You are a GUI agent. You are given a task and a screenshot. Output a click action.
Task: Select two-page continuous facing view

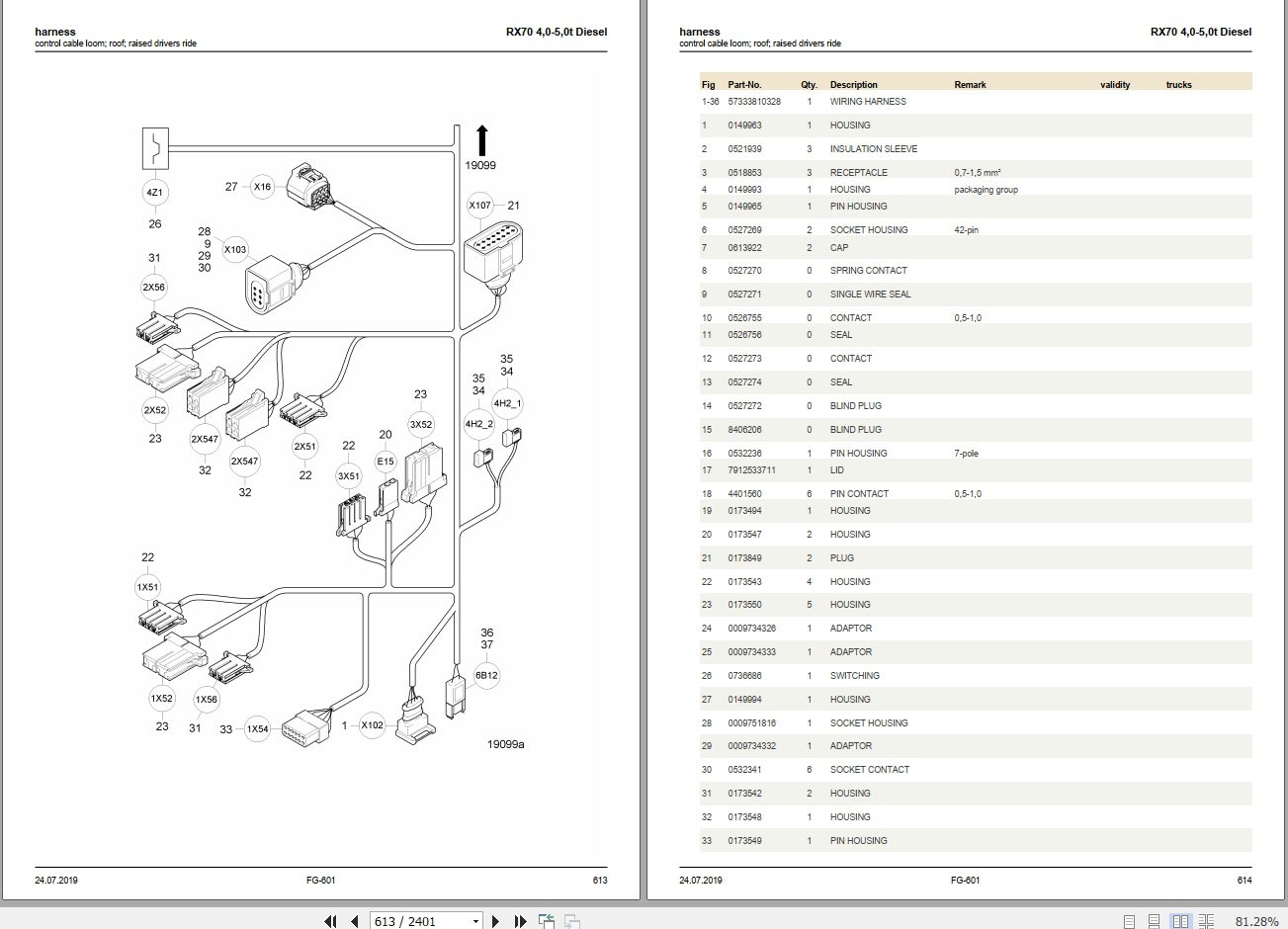[x=1206, y=921]
